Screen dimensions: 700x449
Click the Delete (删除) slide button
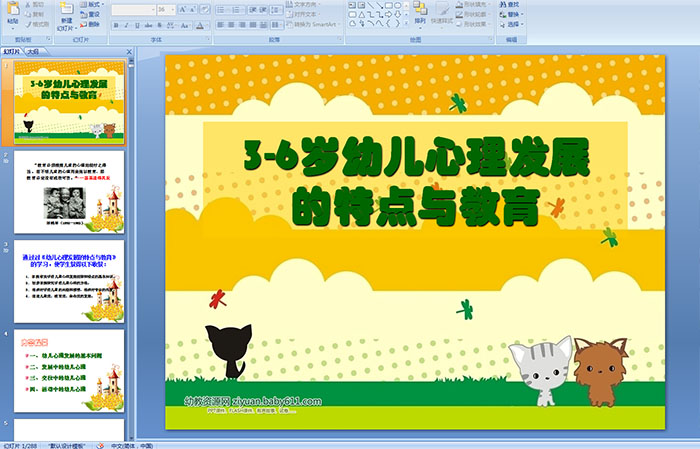[x=90, y=24]
